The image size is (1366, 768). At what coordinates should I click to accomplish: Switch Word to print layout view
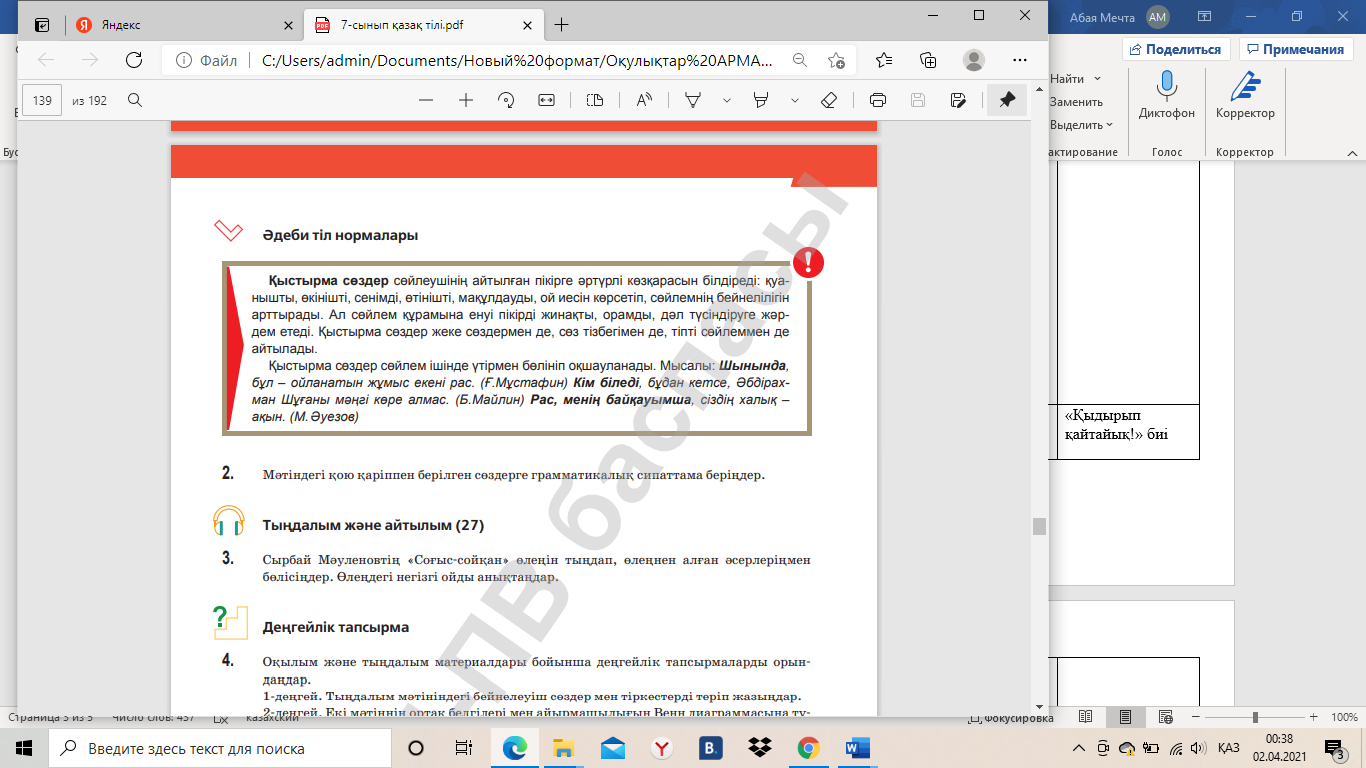click(1125, 718)
